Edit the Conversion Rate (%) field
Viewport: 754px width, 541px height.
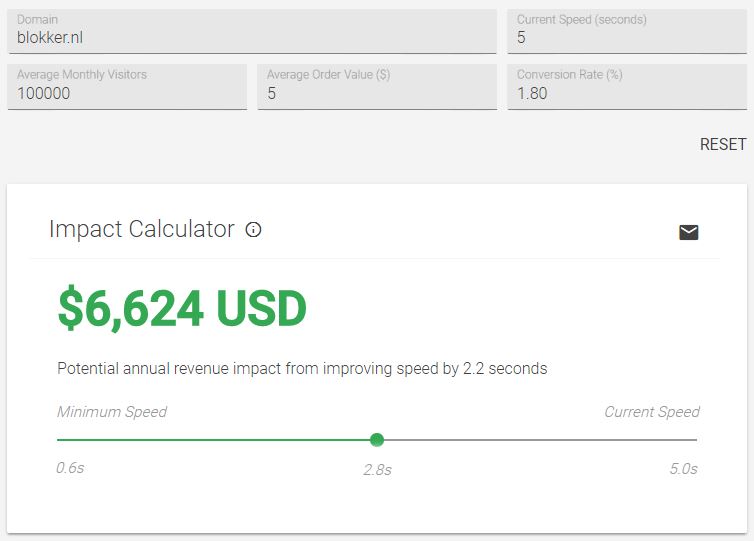pos(626,93)
